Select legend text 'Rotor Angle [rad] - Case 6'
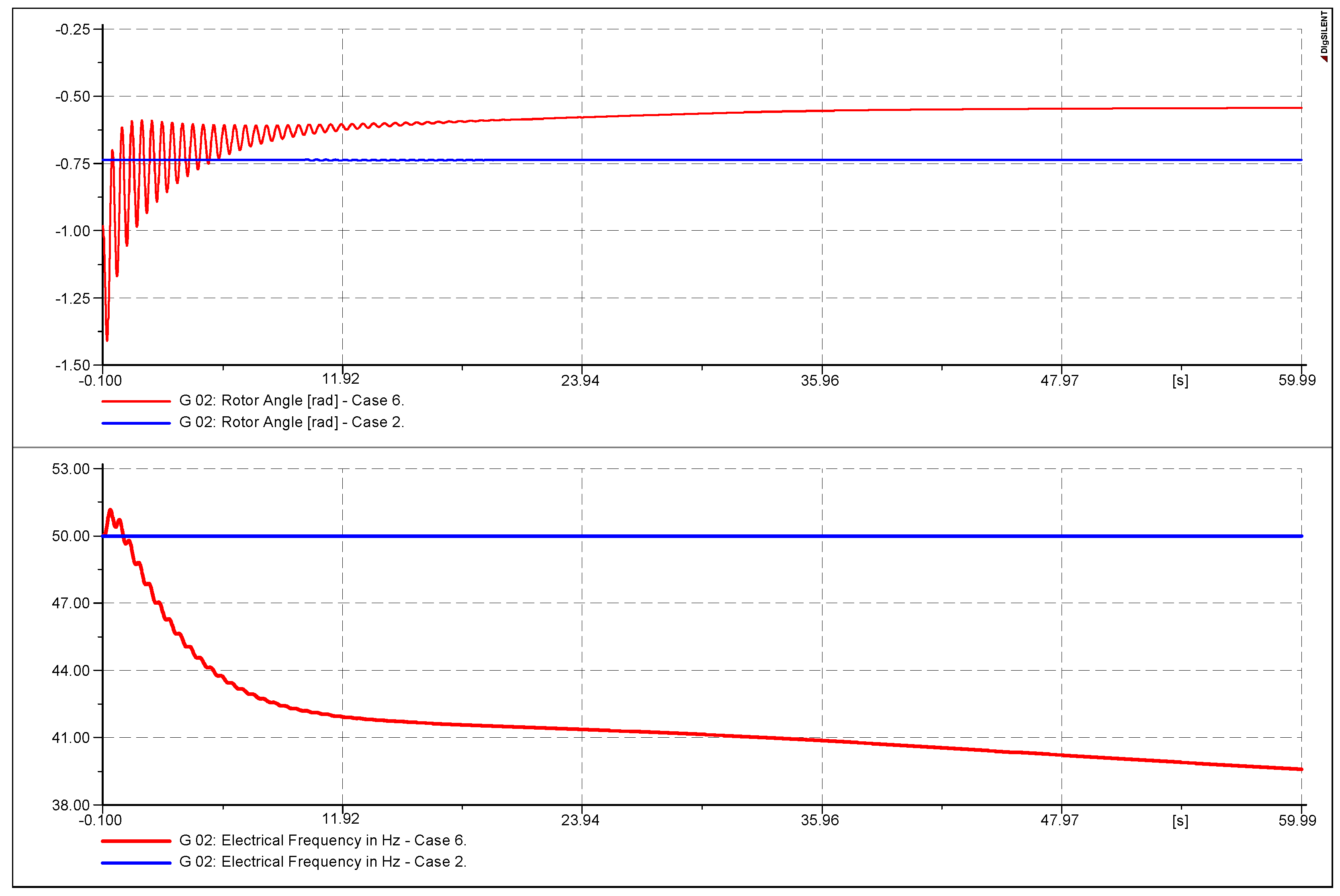The height and width of the screenshot is (896, 1340). coord(291,401)
